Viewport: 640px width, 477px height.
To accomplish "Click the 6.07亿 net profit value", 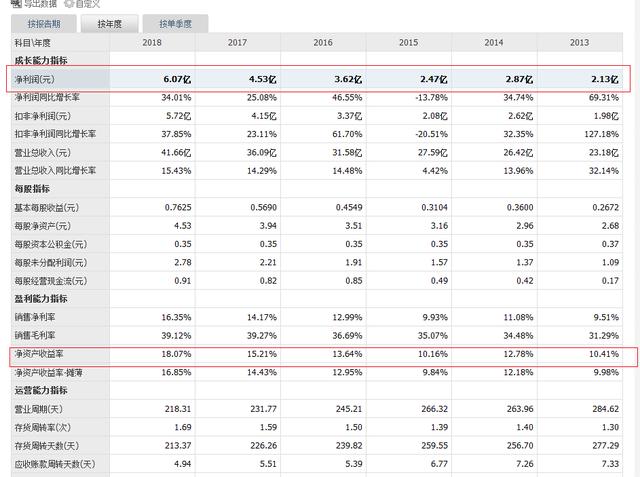I will point(177,79).
